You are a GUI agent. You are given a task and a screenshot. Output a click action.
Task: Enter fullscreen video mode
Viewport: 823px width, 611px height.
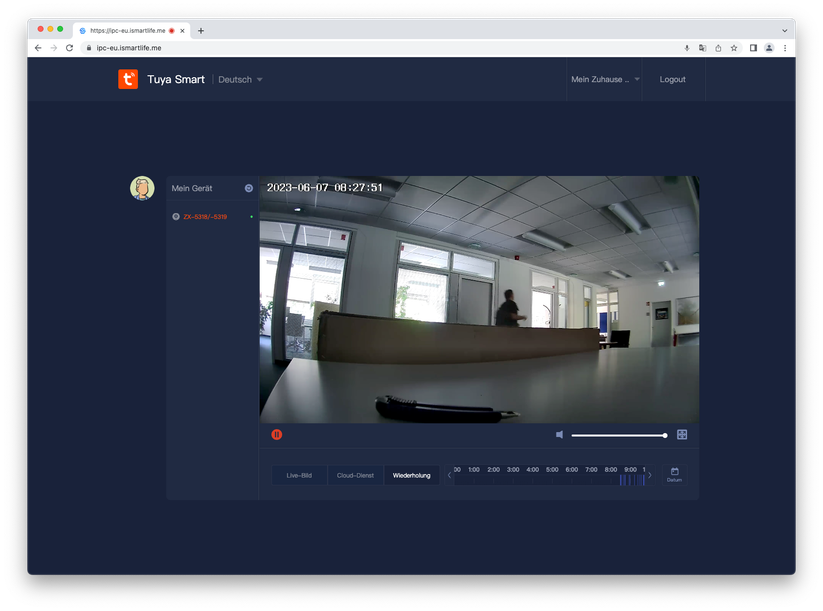click(682, 434)
